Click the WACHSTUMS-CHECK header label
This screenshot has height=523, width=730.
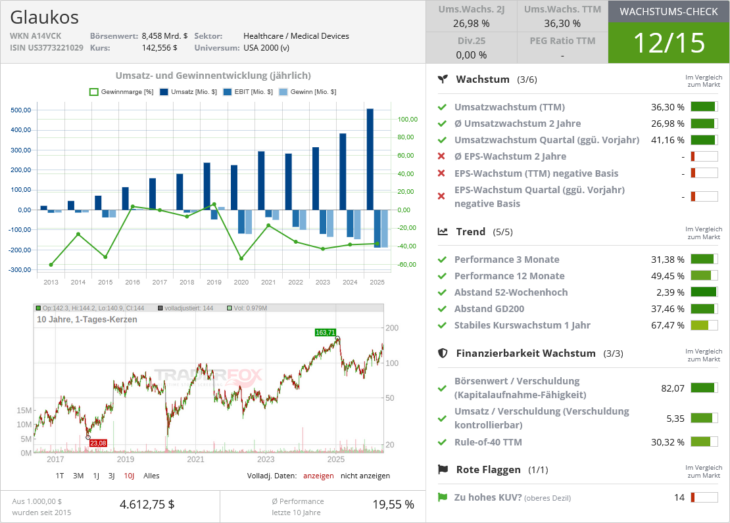pos(669,12)
